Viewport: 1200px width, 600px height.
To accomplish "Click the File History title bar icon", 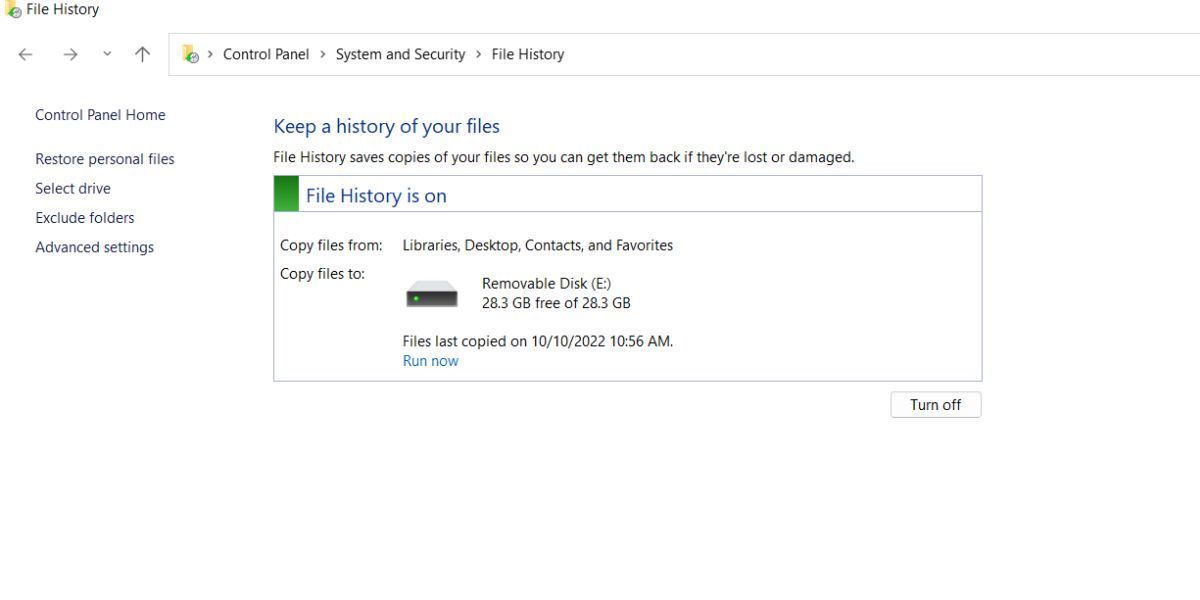I will click(13, 10).
